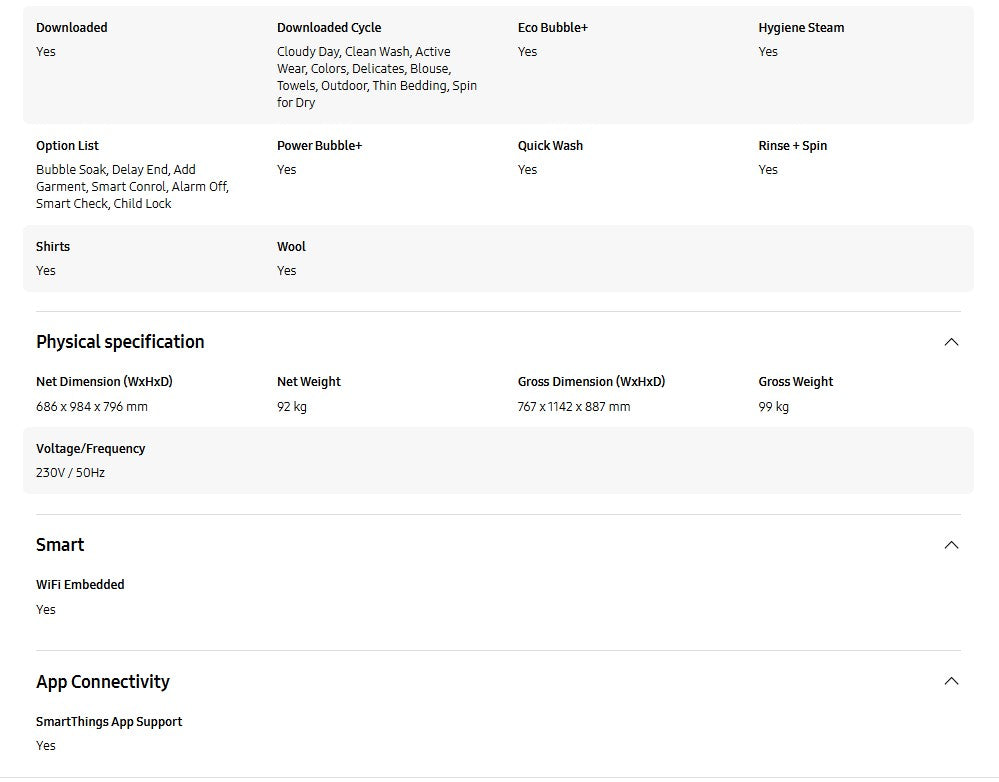Collapse the App Connectivity section chevron
This screenshot has width=999, height=782.
pyautogui.click(x=951, y=681)
